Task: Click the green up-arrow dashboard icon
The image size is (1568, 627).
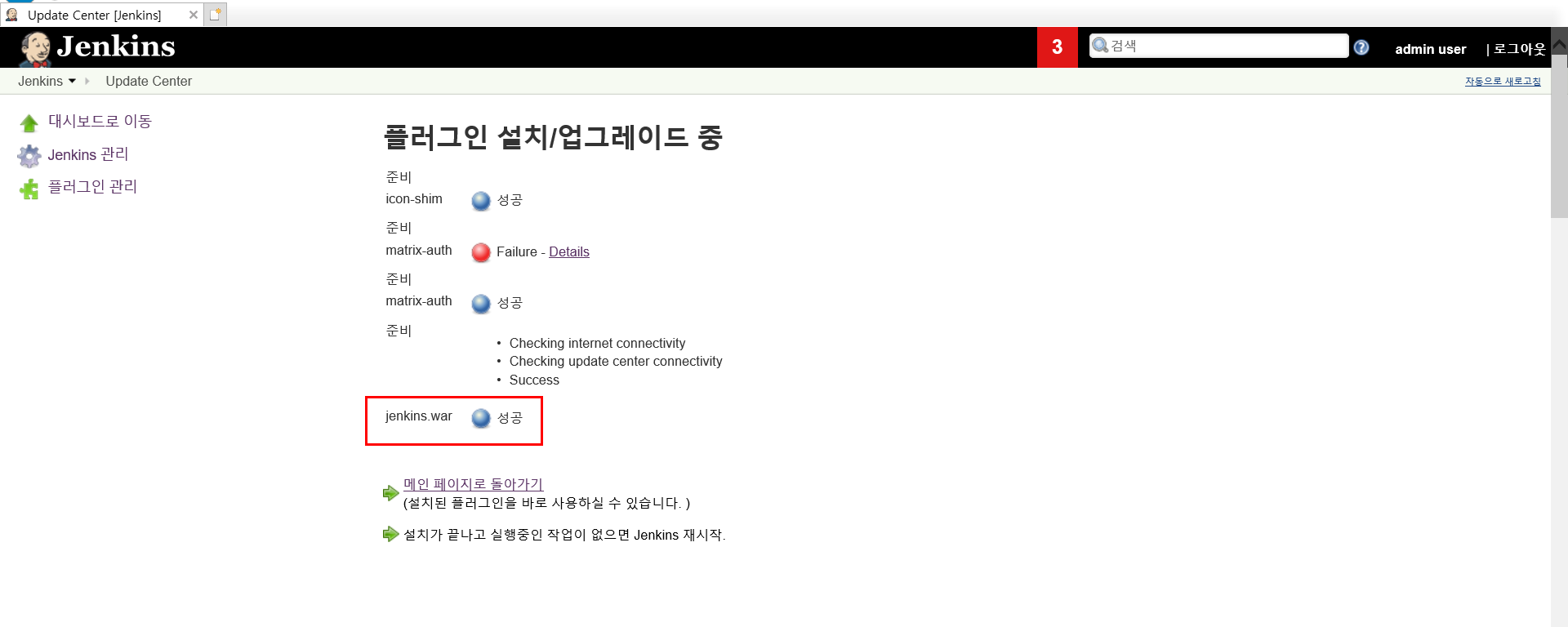Action: [x=29, y=123]
